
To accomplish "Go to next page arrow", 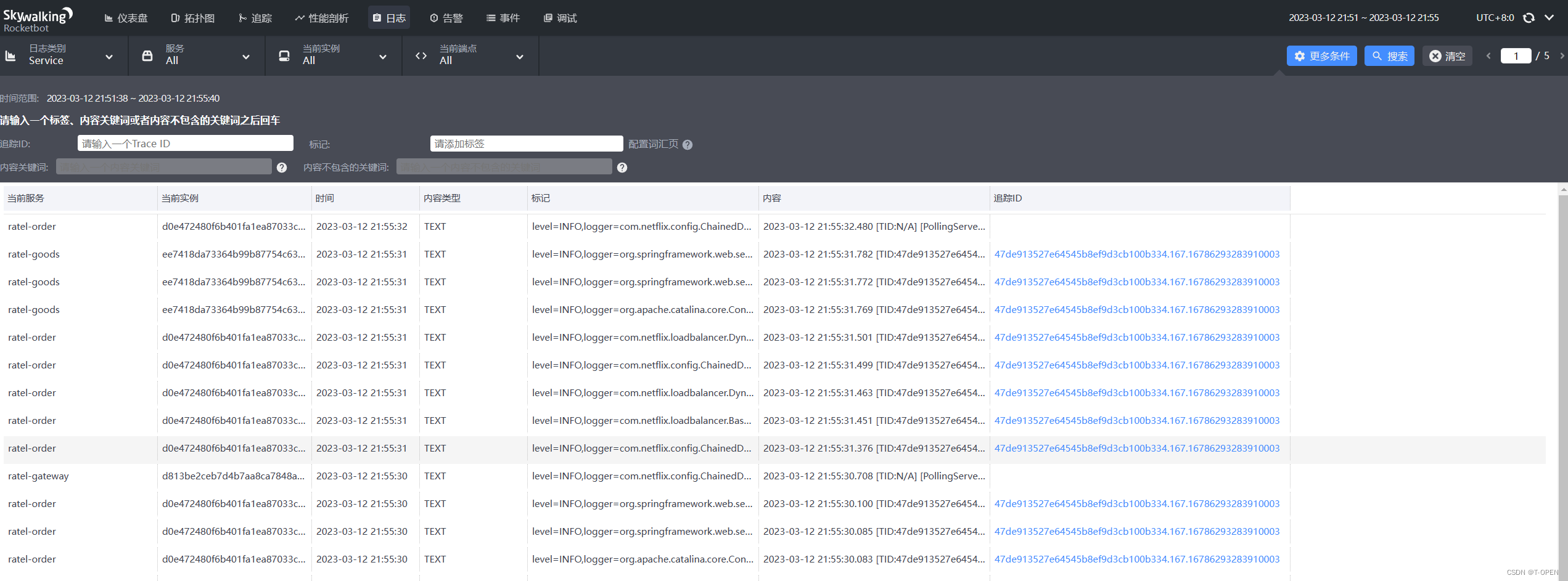I will [x=1562, y=56].
